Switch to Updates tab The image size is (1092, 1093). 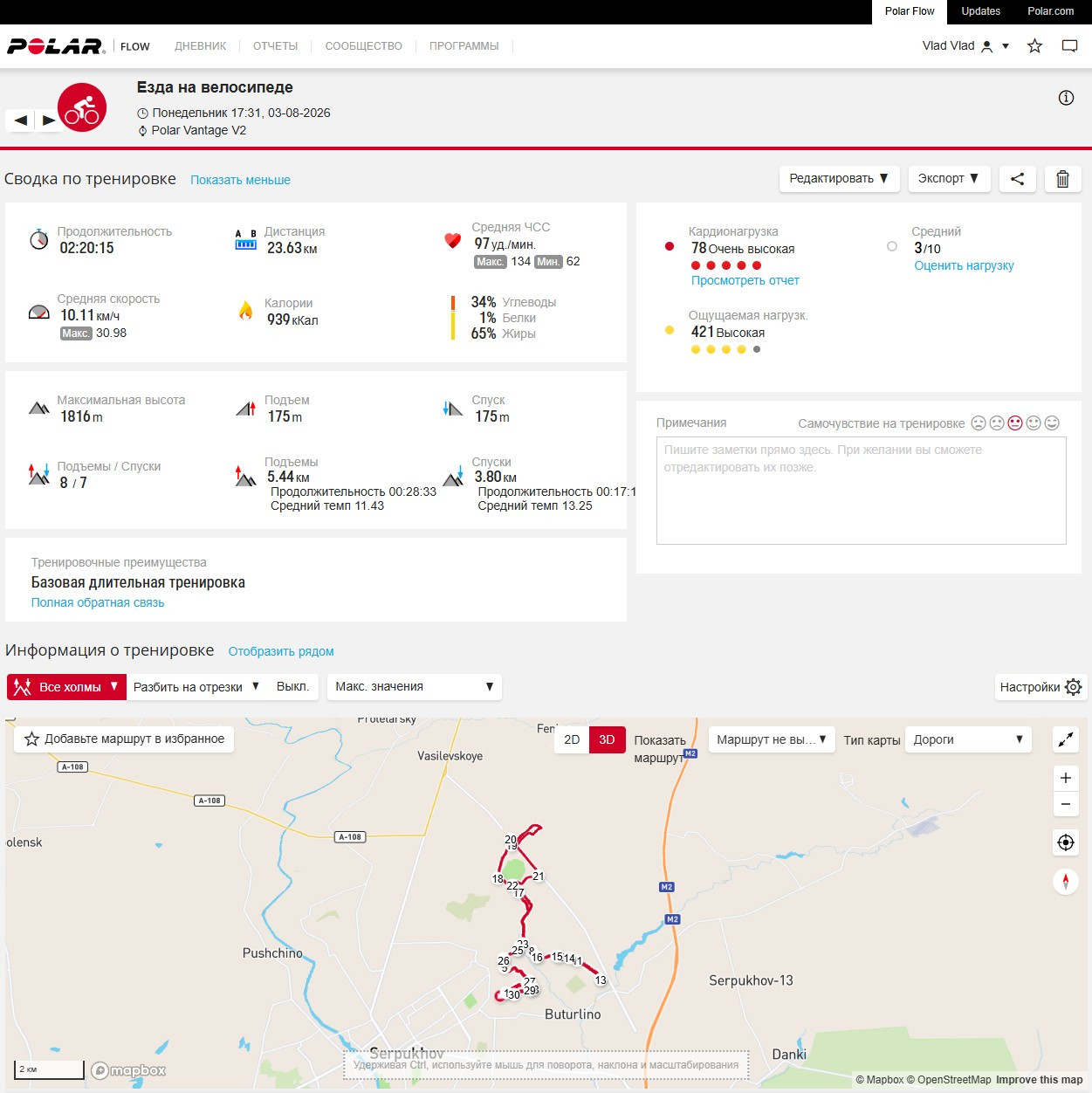pyautogui.click(x=980, y=11)
